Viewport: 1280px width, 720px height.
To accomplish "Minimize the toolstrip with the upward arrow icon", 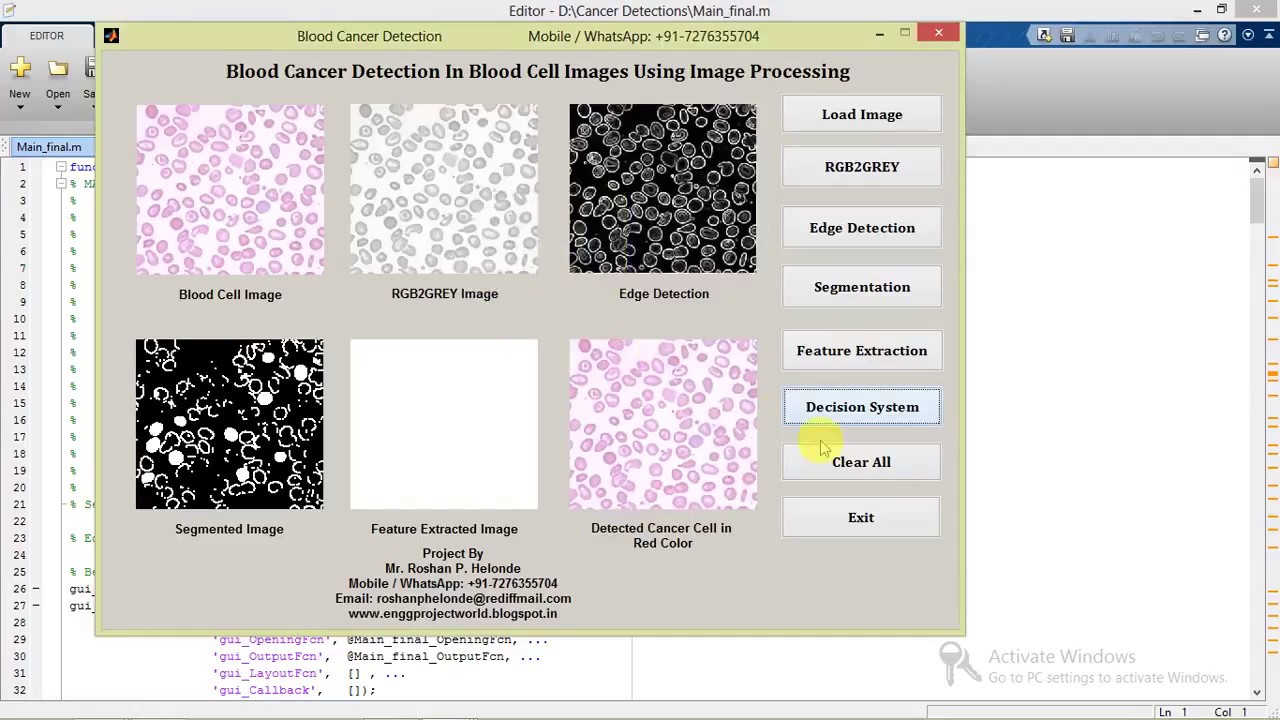I will 1268,35.
